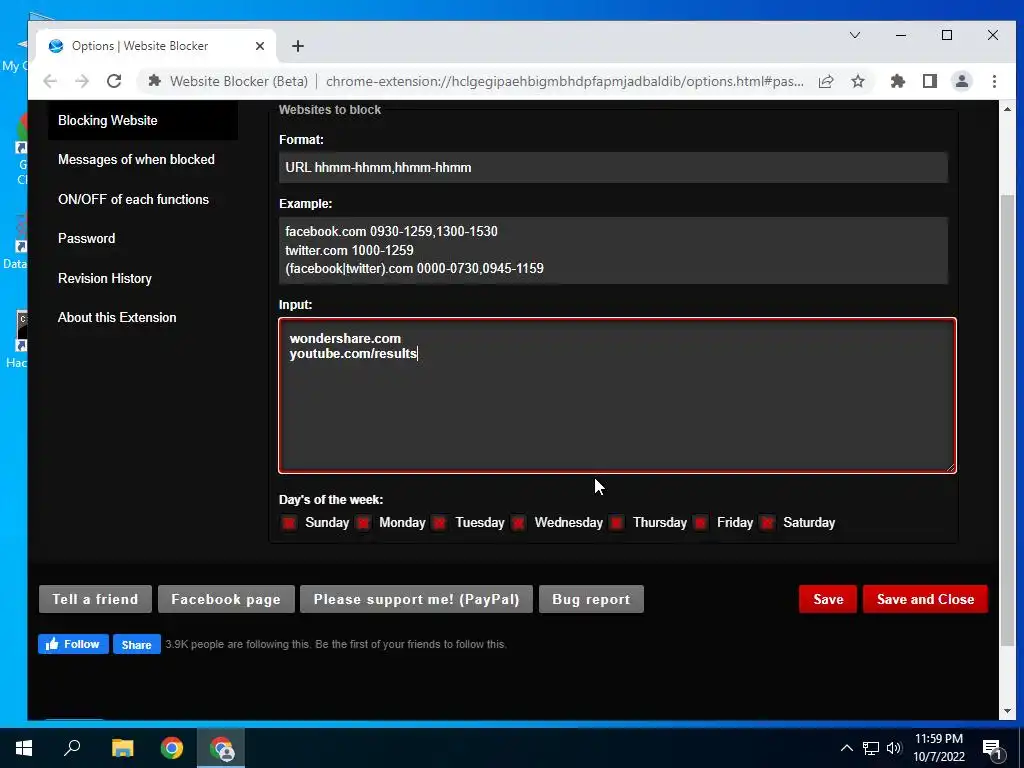Toggle the Thursday checkbox
This screenshot has width=1024, height=768.
616,523
